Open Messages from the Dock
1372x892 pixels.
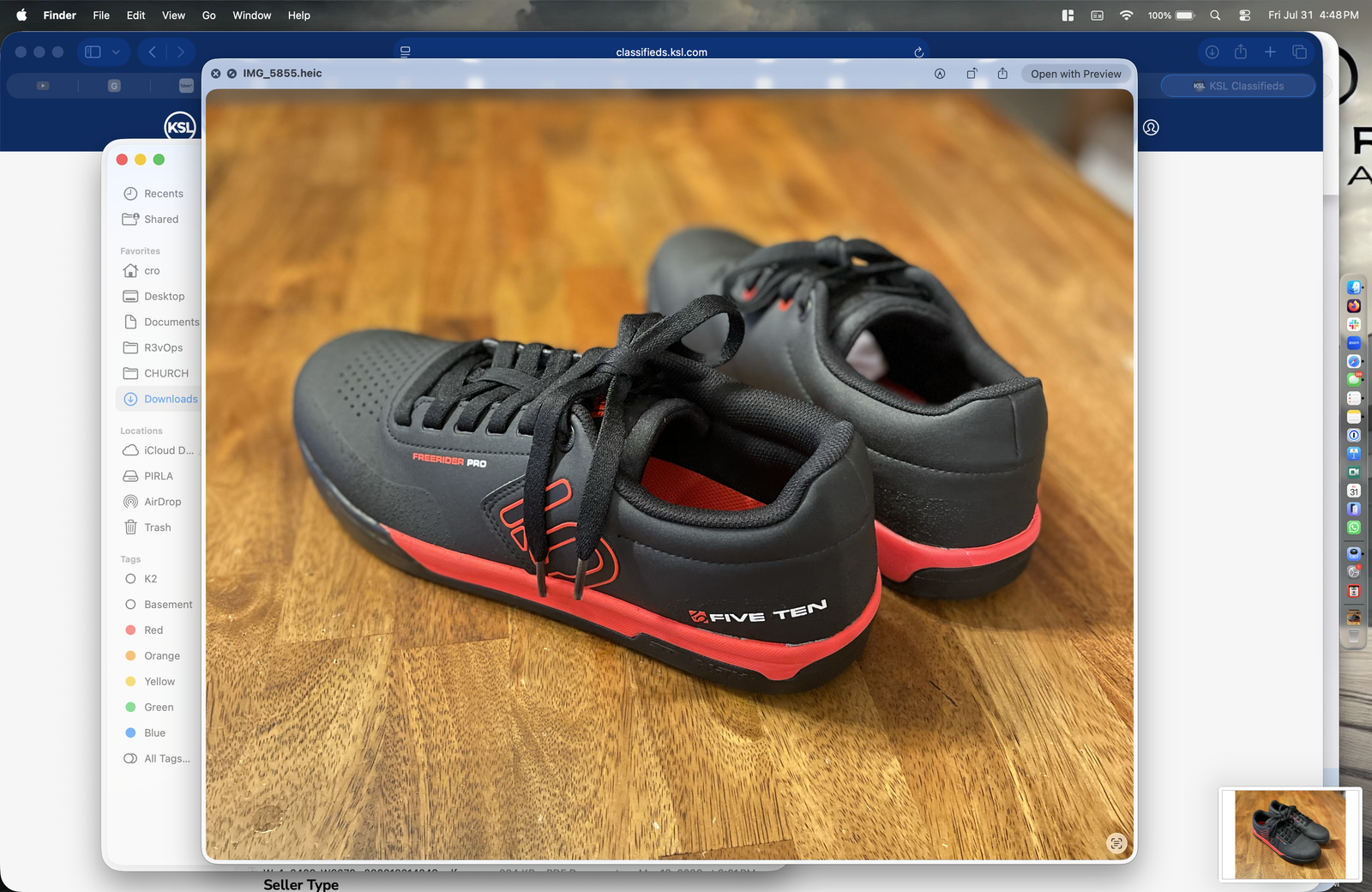click(1354, 380)
